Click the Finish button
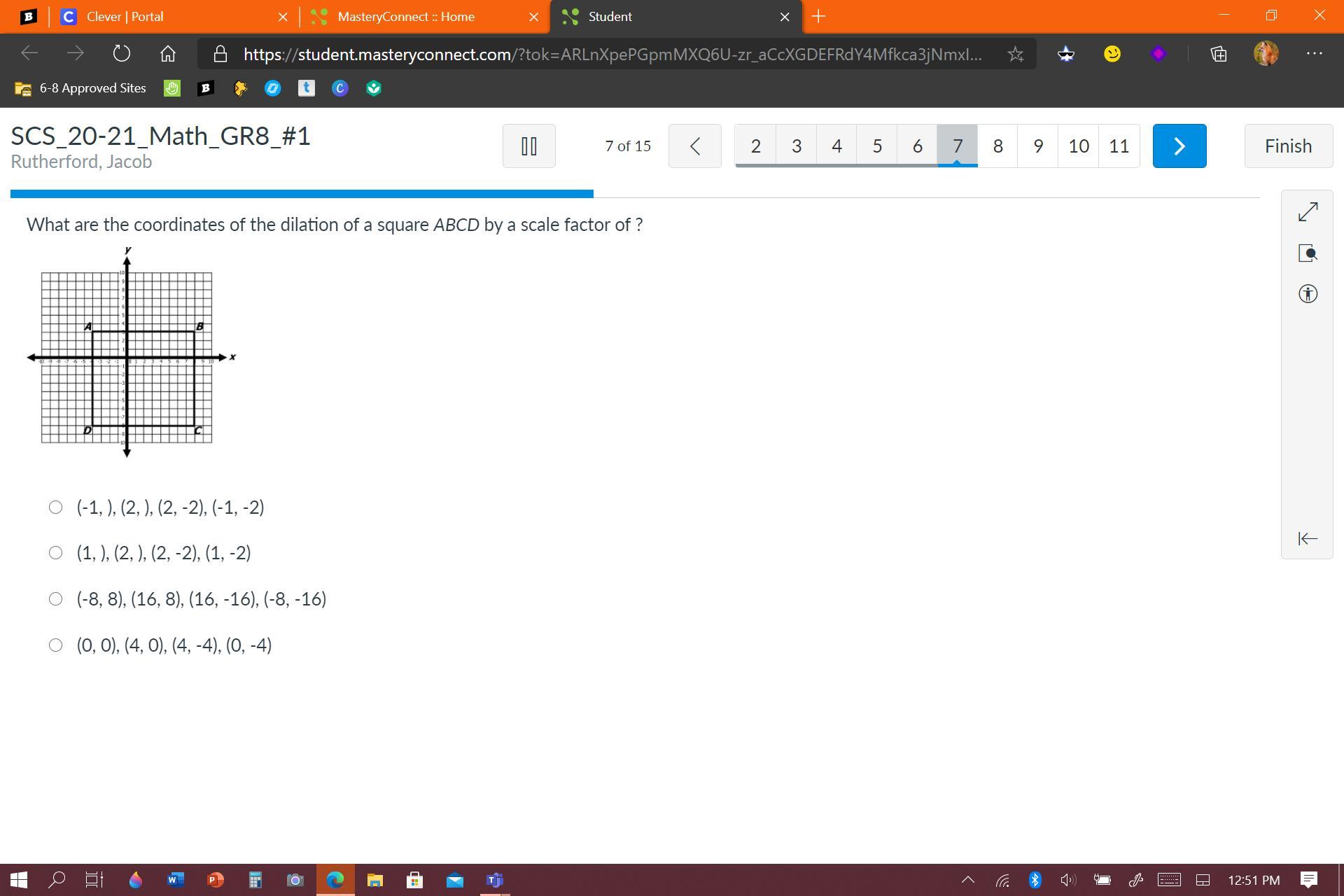Image resolution: width=1344 pixels, height=896 pixels. click(1288, 146)
